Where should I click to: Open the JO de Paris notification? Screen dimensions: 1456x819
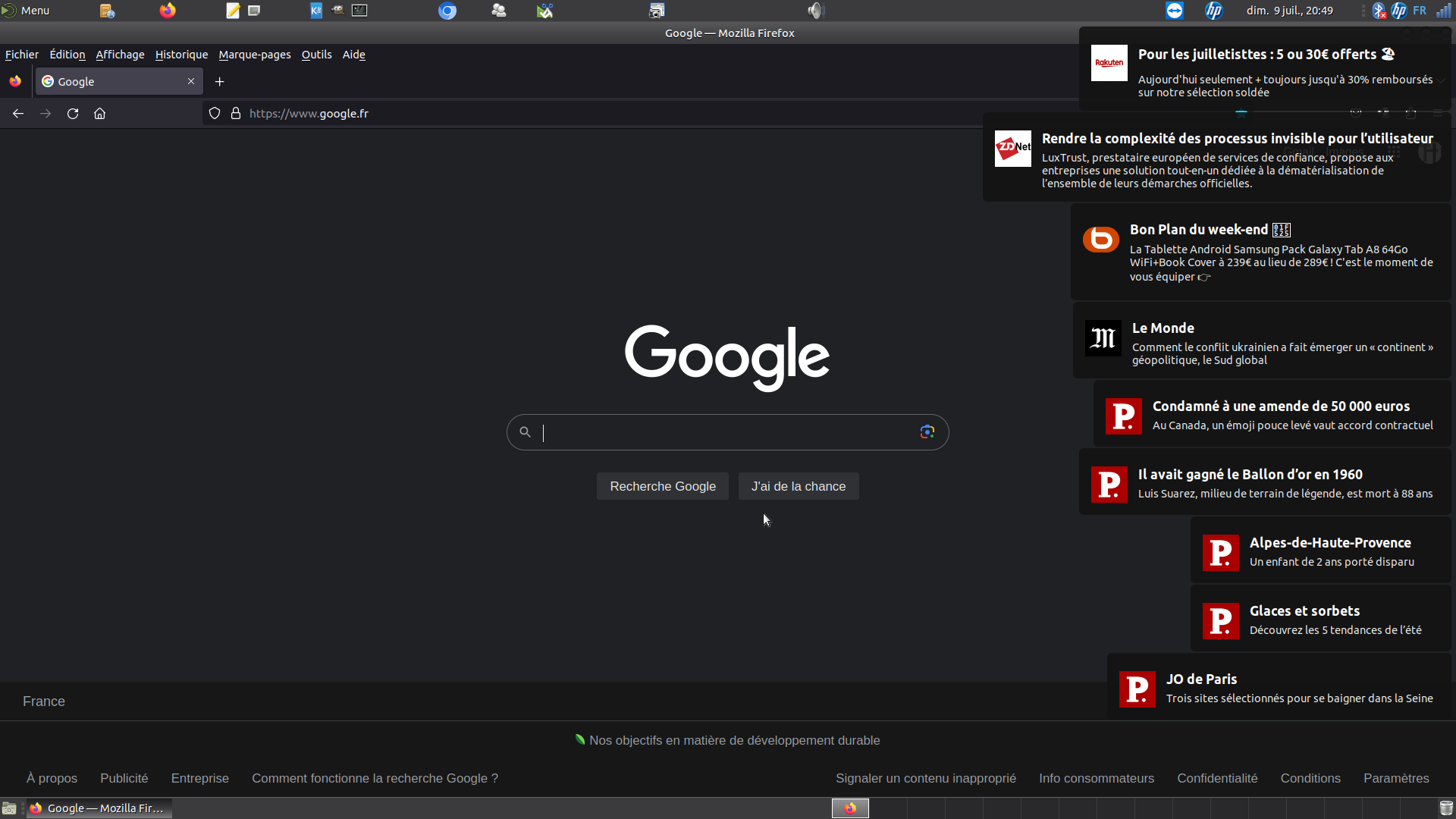(x=1279, y=686)
